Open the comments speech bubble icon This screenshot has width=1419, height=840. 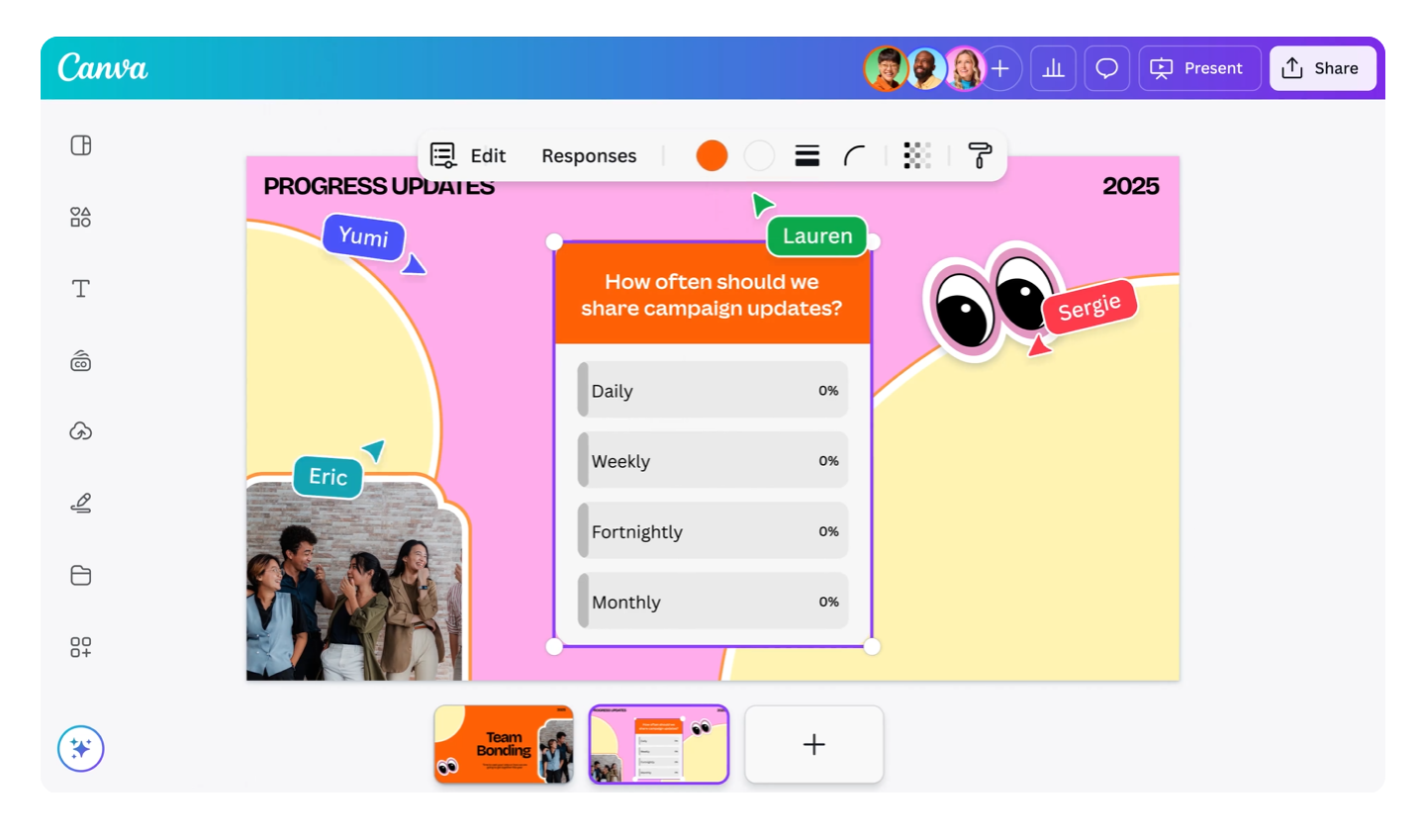click(x=1107, y=68)
